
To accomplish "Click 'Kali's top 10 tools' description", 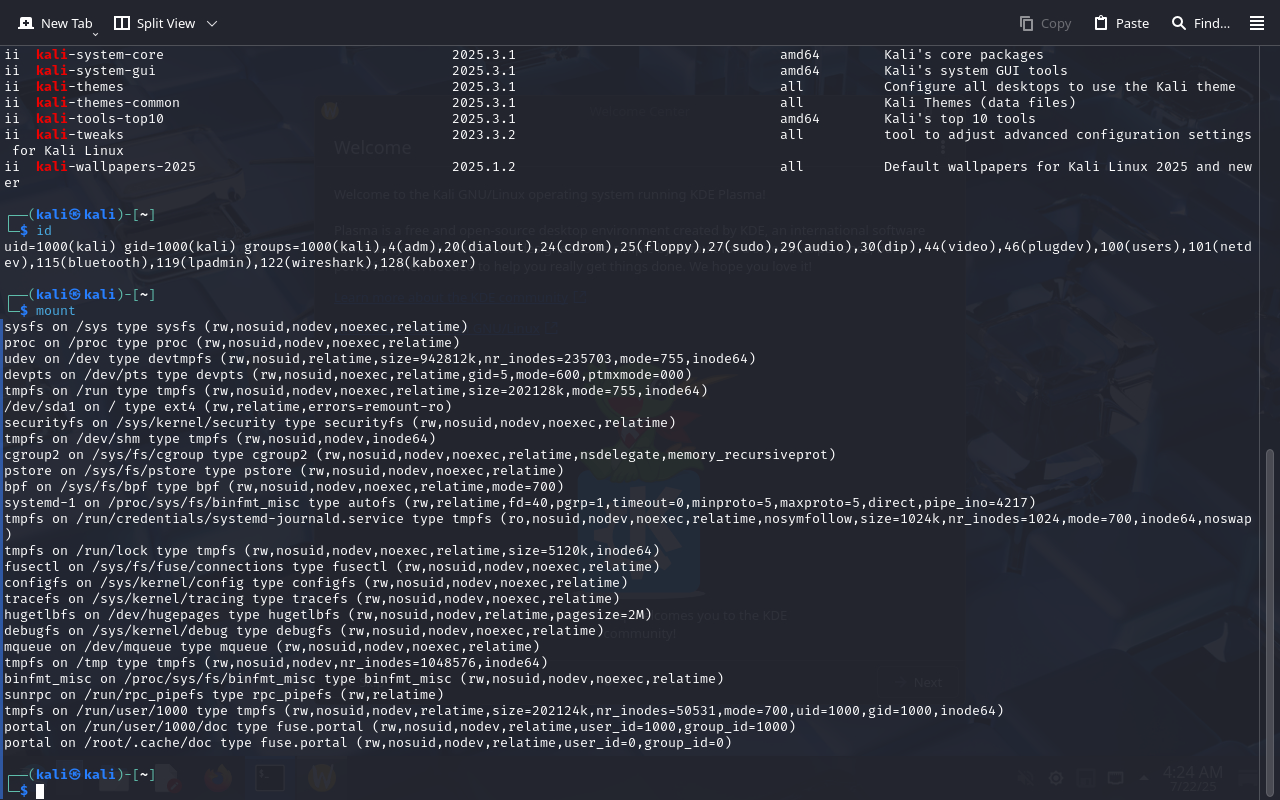I will click(960, 119).
